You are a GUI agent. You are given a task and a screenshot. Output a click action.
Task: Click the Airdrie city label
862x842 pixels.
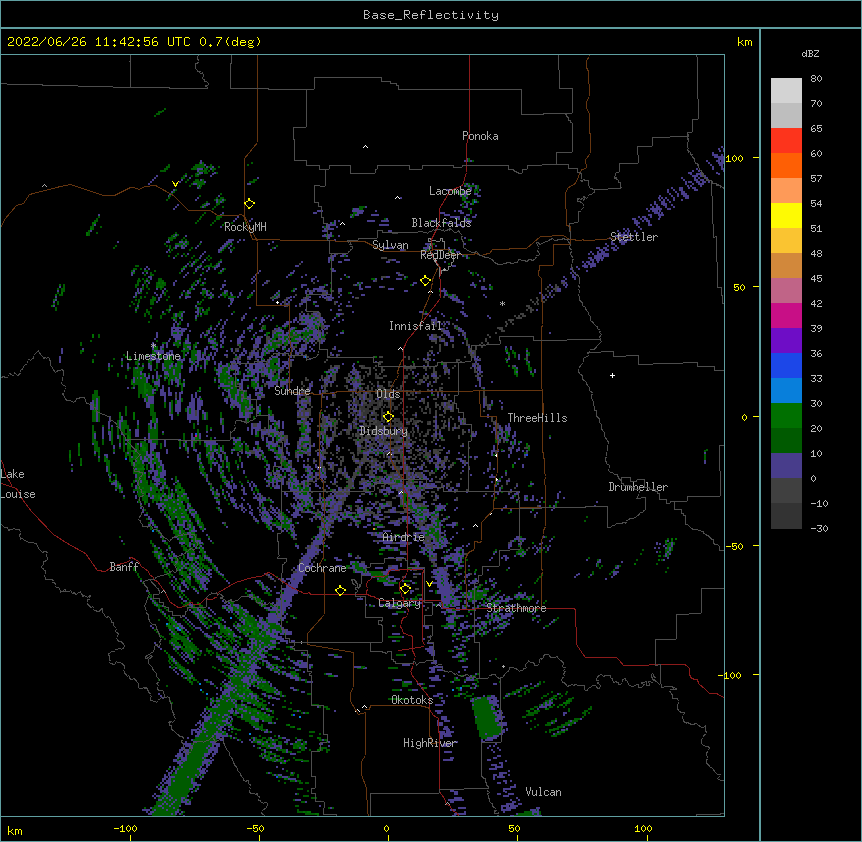click(404, 537)
